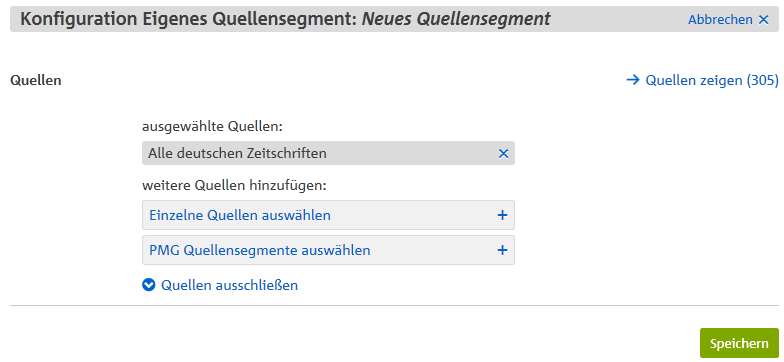Save the segment with the Speichern button
The height and width of the screenshot is (362, 784).
[739, 343]
